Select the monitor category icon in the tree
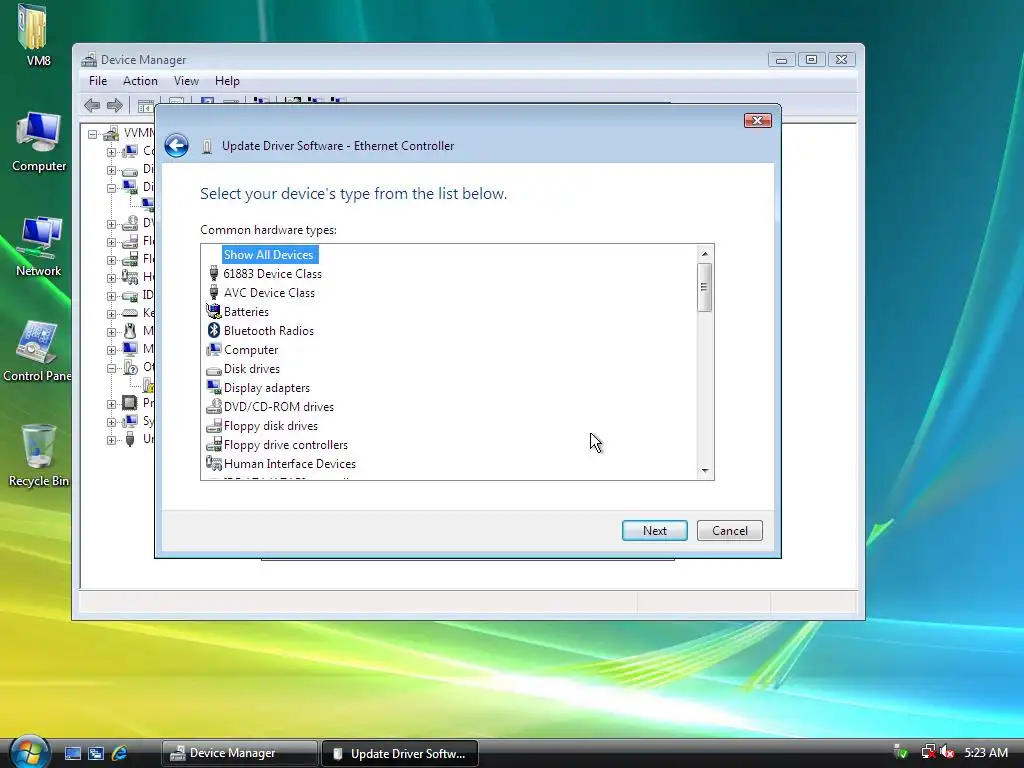 point(130,349)
